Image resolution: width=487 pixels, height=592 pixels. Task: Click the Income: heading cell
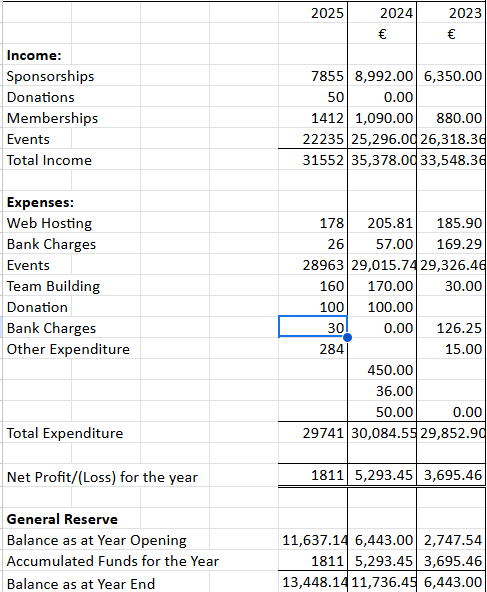37,55
